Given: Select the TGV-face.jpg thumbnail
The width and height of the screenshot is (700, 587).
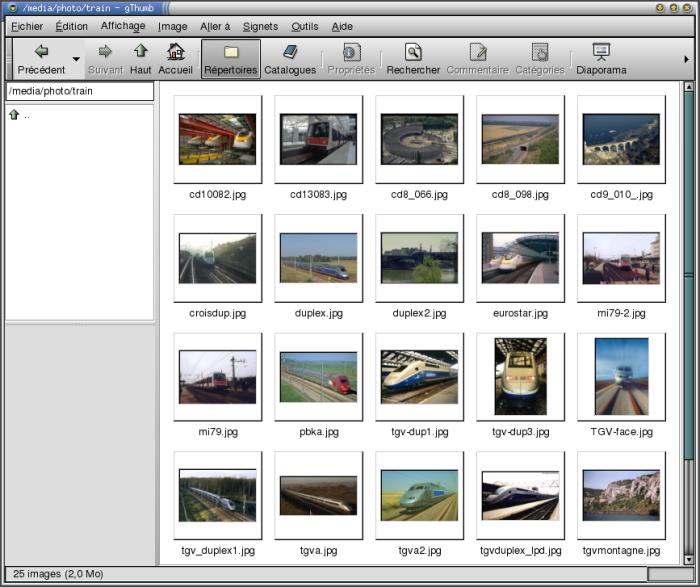Looking at the screenshot, I should (x=621, y=377).
